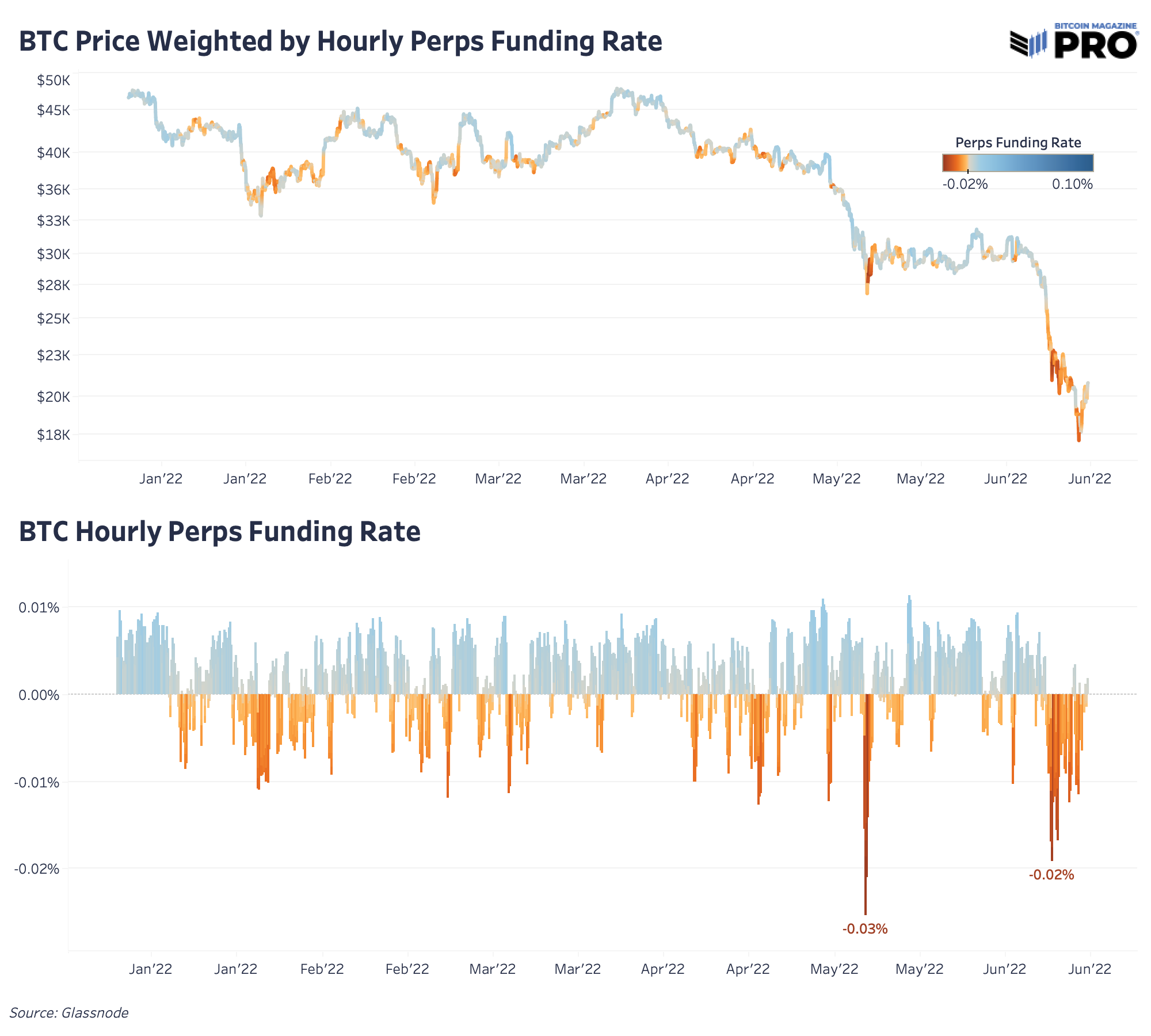Click the 0.00% funding rate axis label
The height and width of the screenshot is (1036, 1151).
[x=39, y=695]
